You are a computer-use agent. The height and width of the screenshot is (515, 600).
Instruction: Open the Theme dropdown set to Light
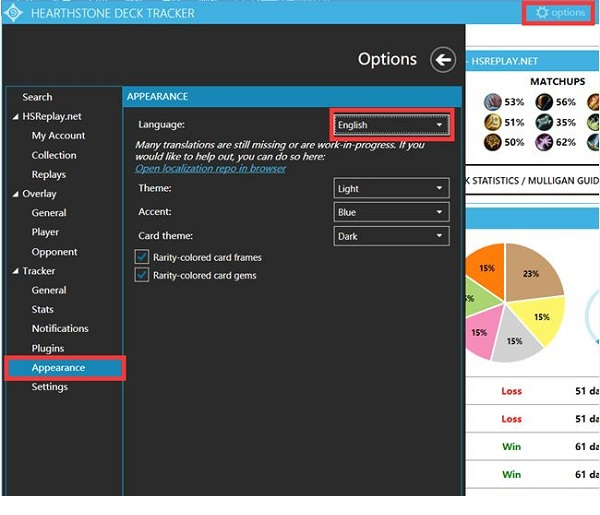click(x=391, y=188)
